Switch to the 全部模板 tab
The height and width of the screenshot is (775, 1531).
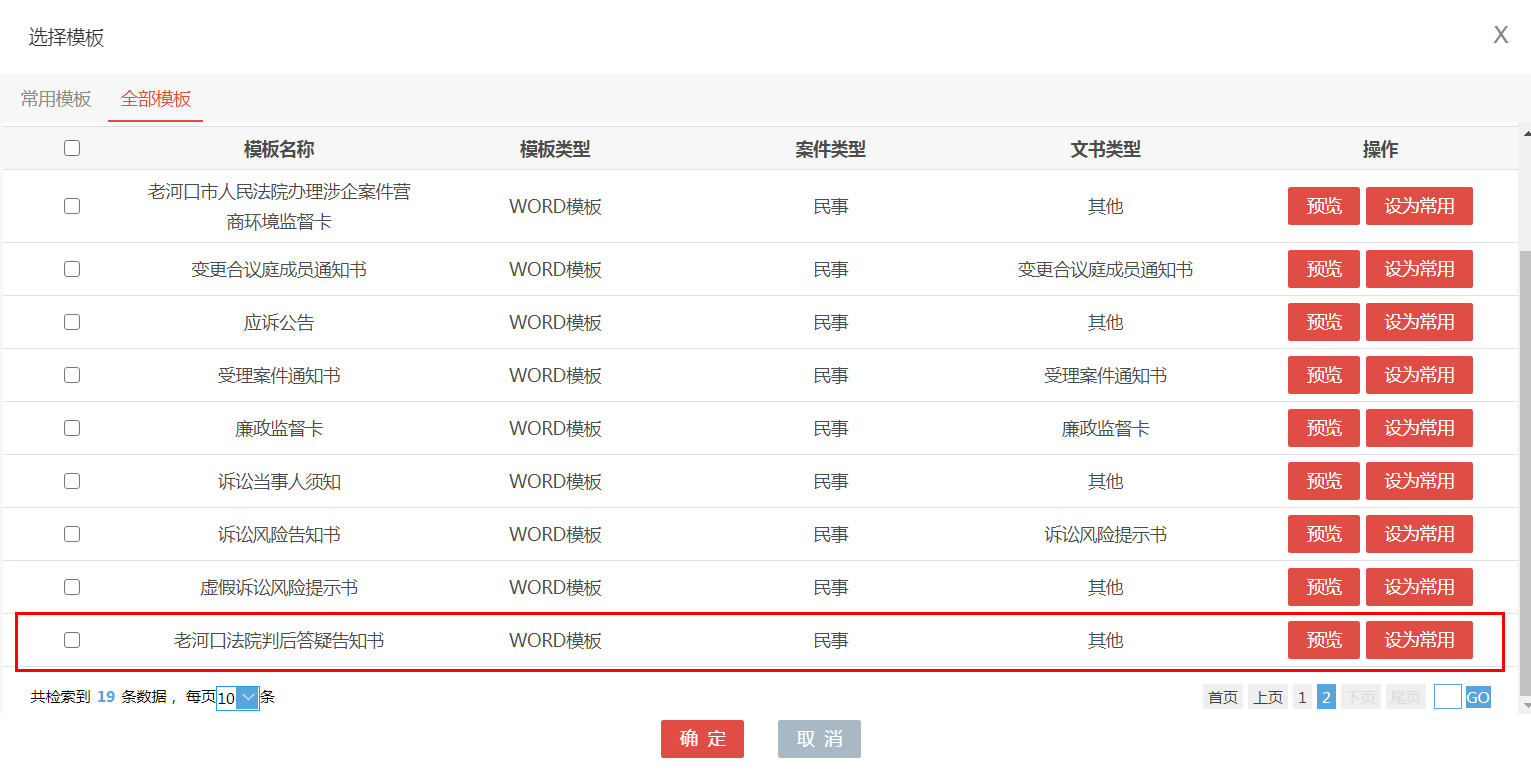[156, 99]
